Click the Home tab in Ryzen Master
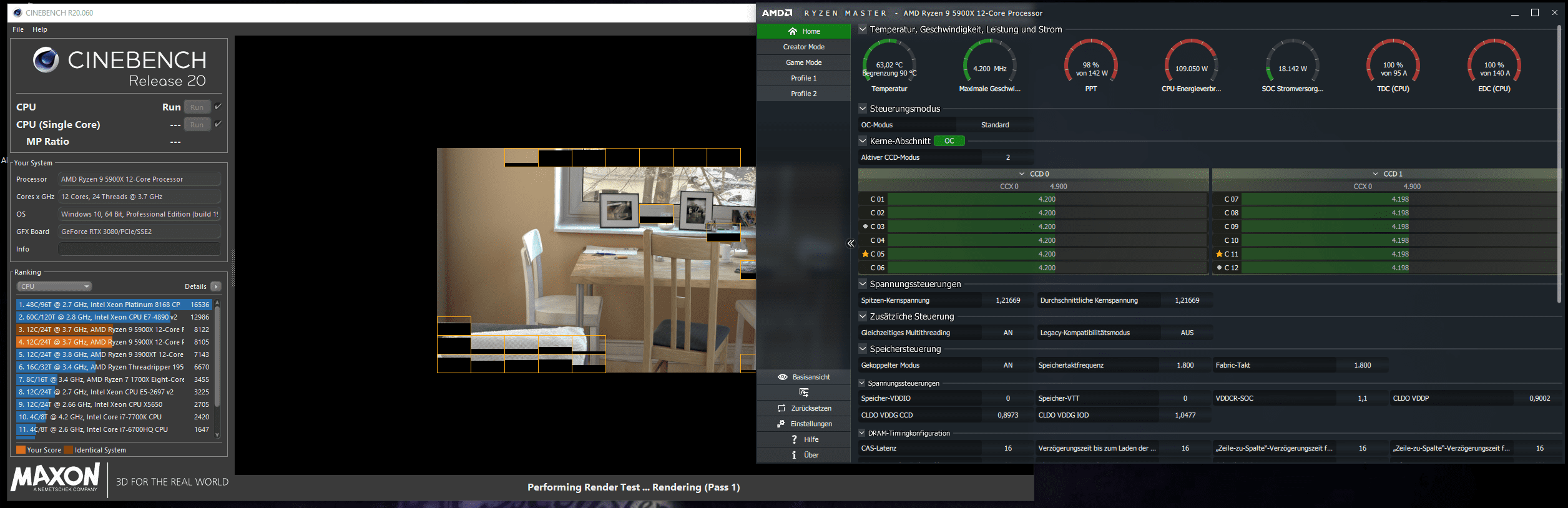1568x508 pixels. tap(804, 31)
